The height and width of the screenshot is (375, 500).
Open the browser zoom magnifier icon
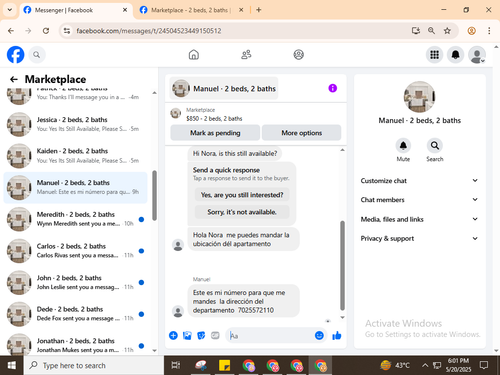click(431, 31)
